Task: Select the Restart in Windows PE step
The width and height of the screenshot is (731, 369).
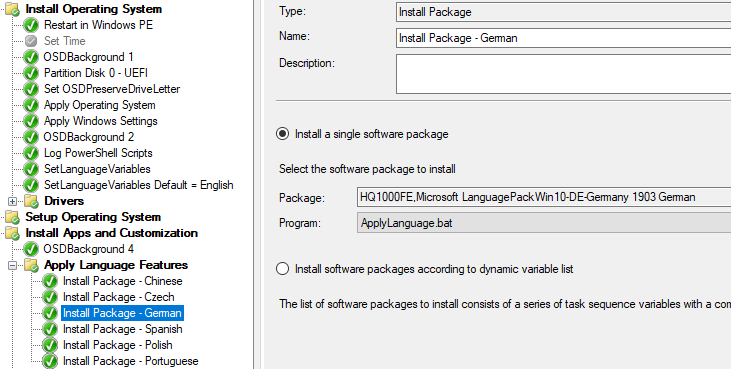Action: point(98,25)
